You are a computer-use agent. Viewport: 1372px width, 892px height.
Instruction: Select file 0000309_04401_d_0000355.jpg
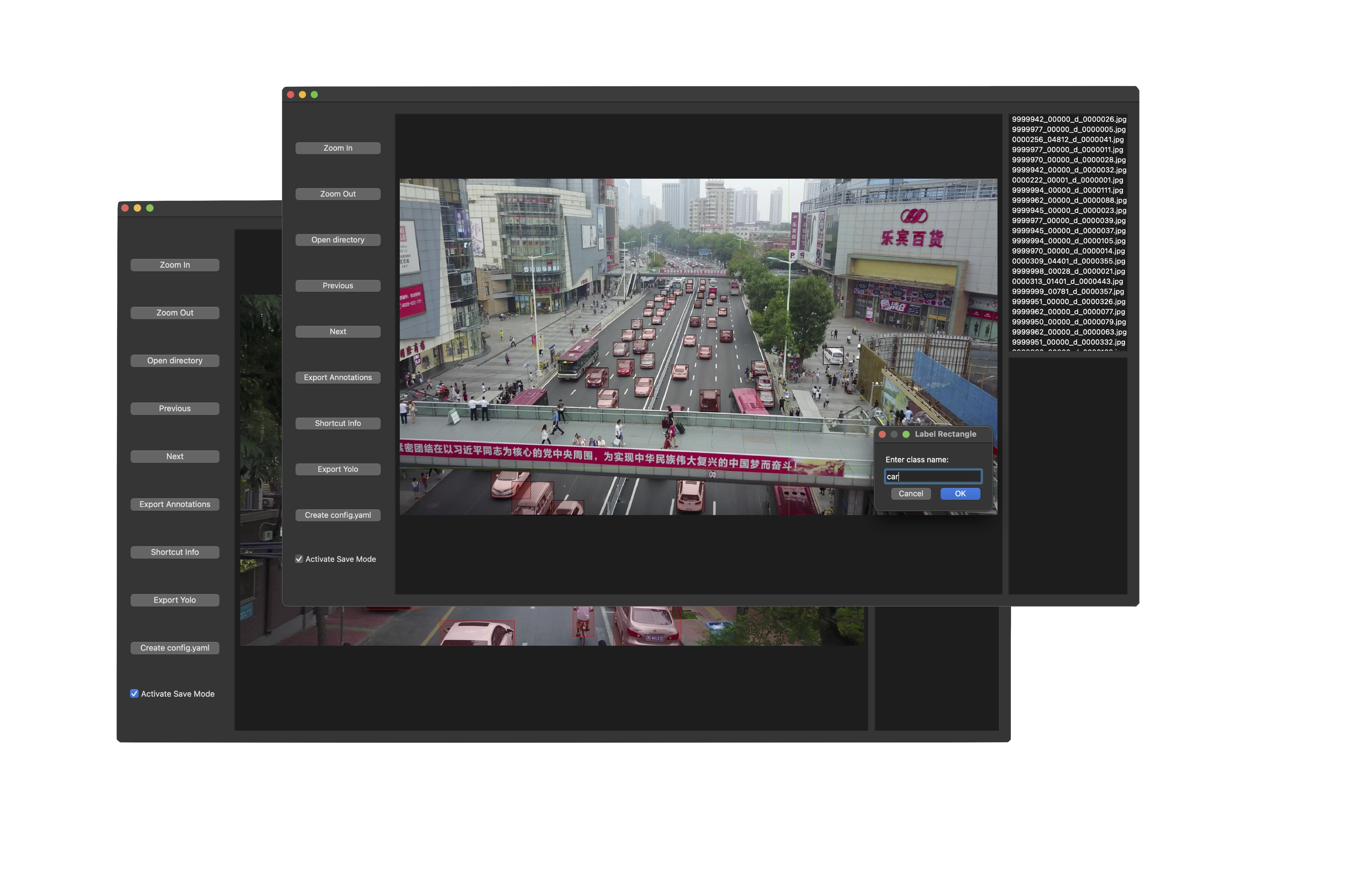point(1068,261)
